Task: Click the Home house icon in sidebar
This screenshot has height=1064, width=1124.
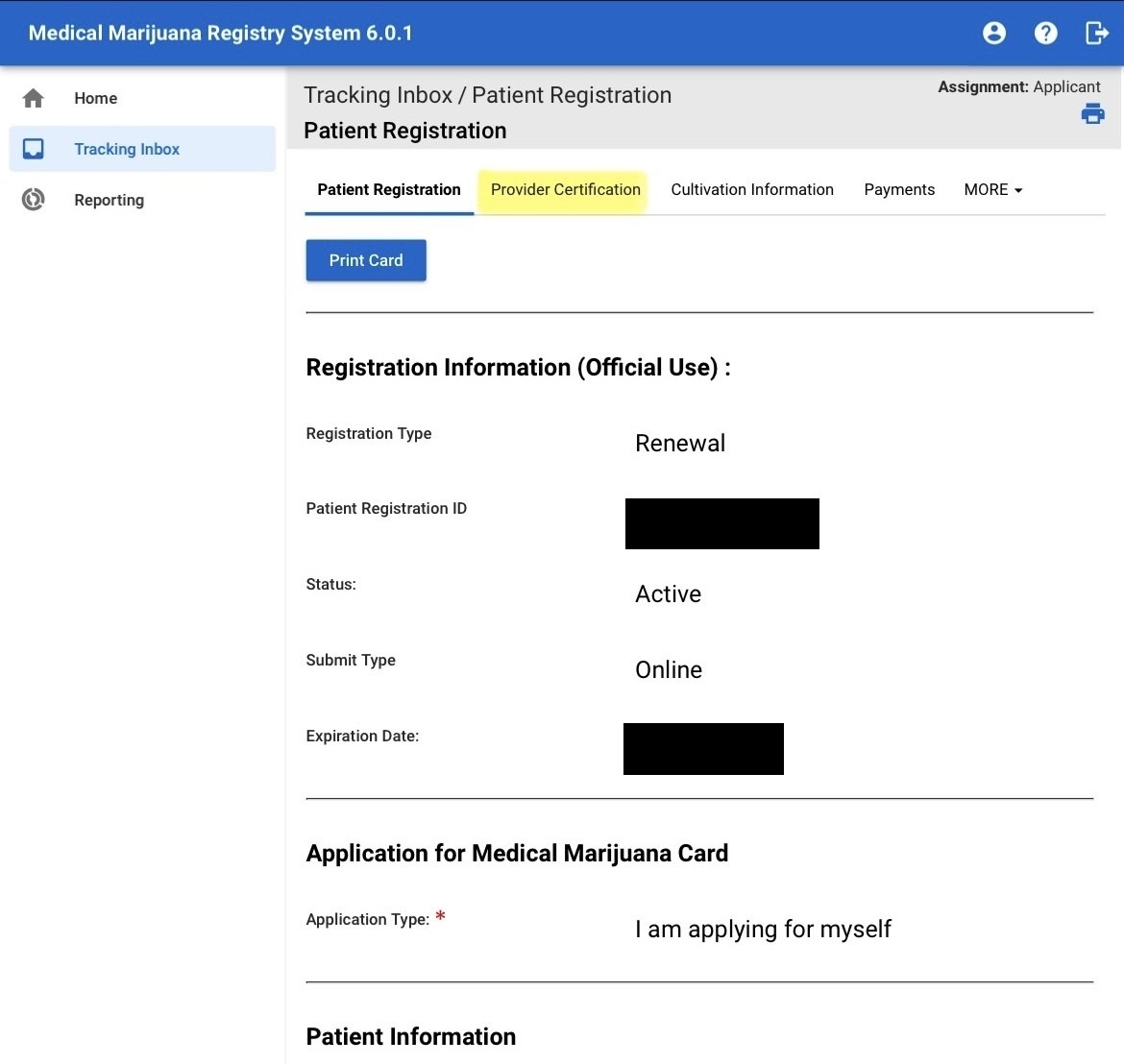Action: click(x=34, y=98)
